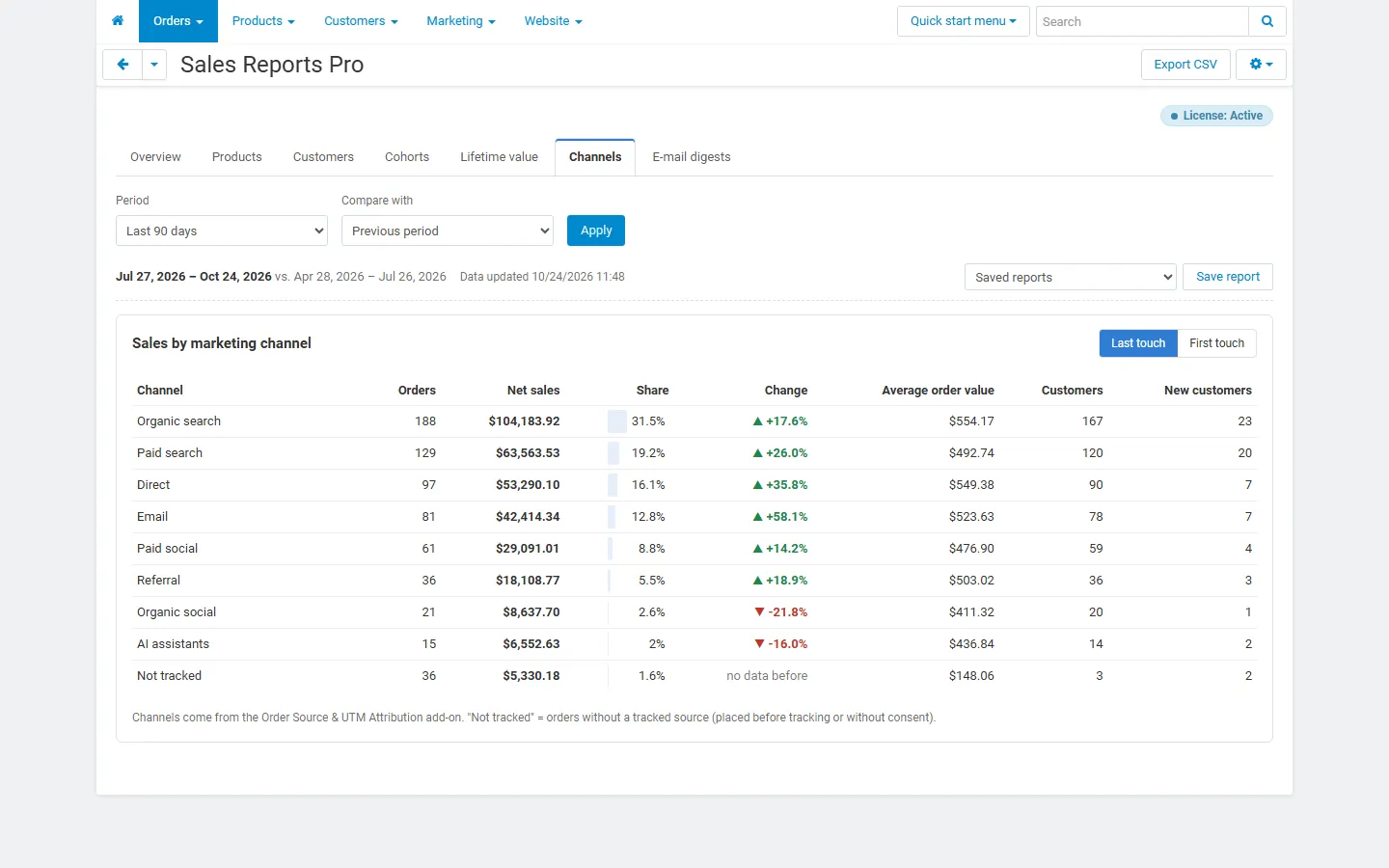
Task: Click the Save report button
Action: 1228,277
